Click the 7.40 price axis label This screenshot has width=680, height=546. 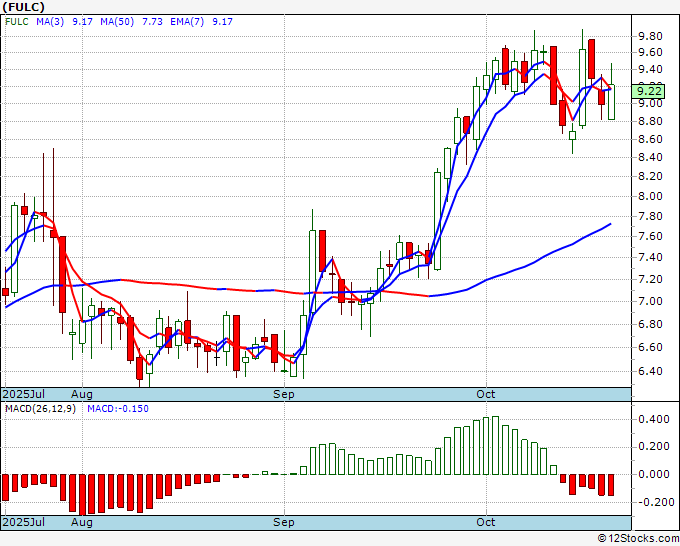(x=650, y=258)
